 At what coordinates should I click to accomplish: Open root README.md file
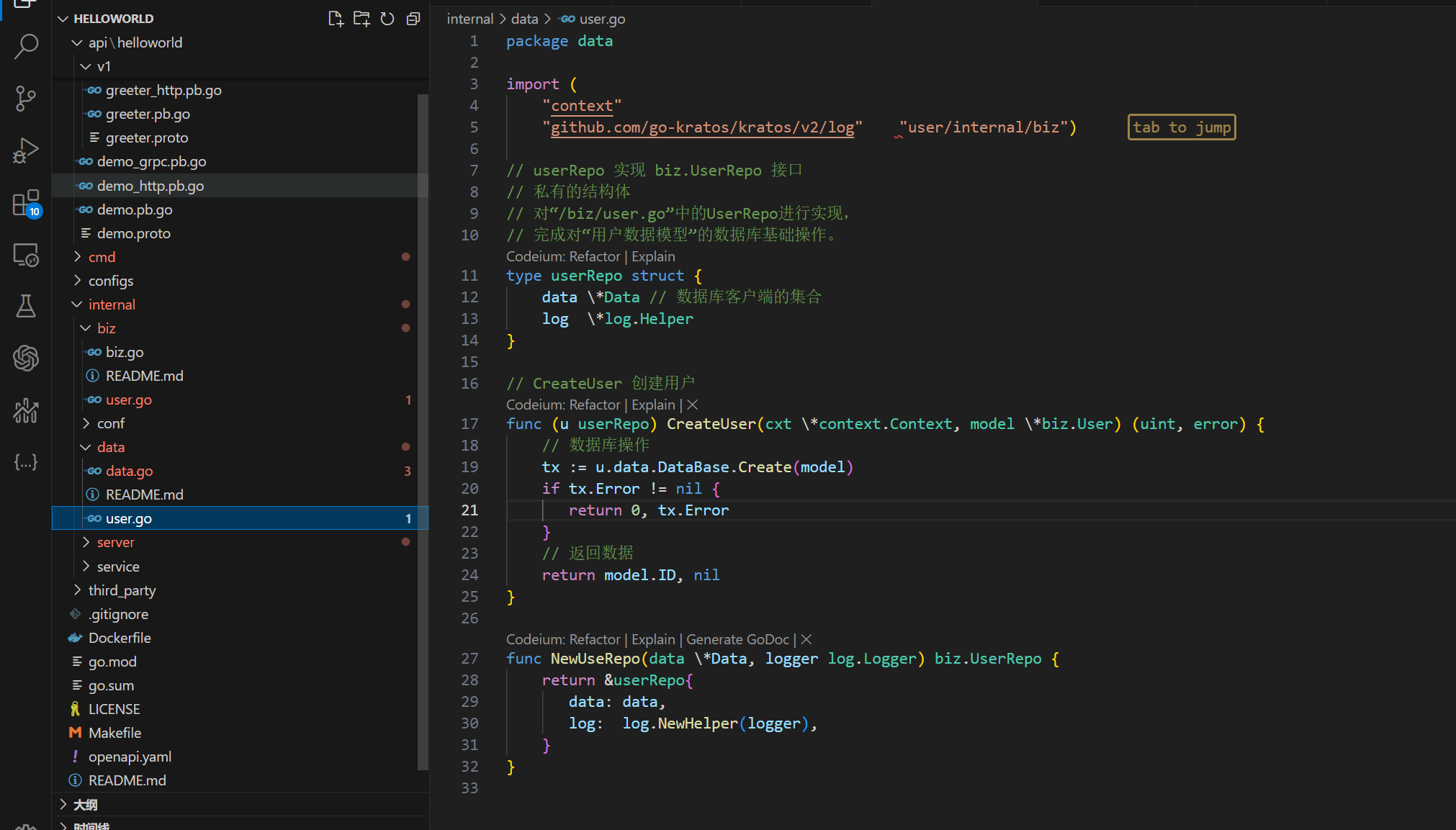pyautogui.click(x=240, y=780)
